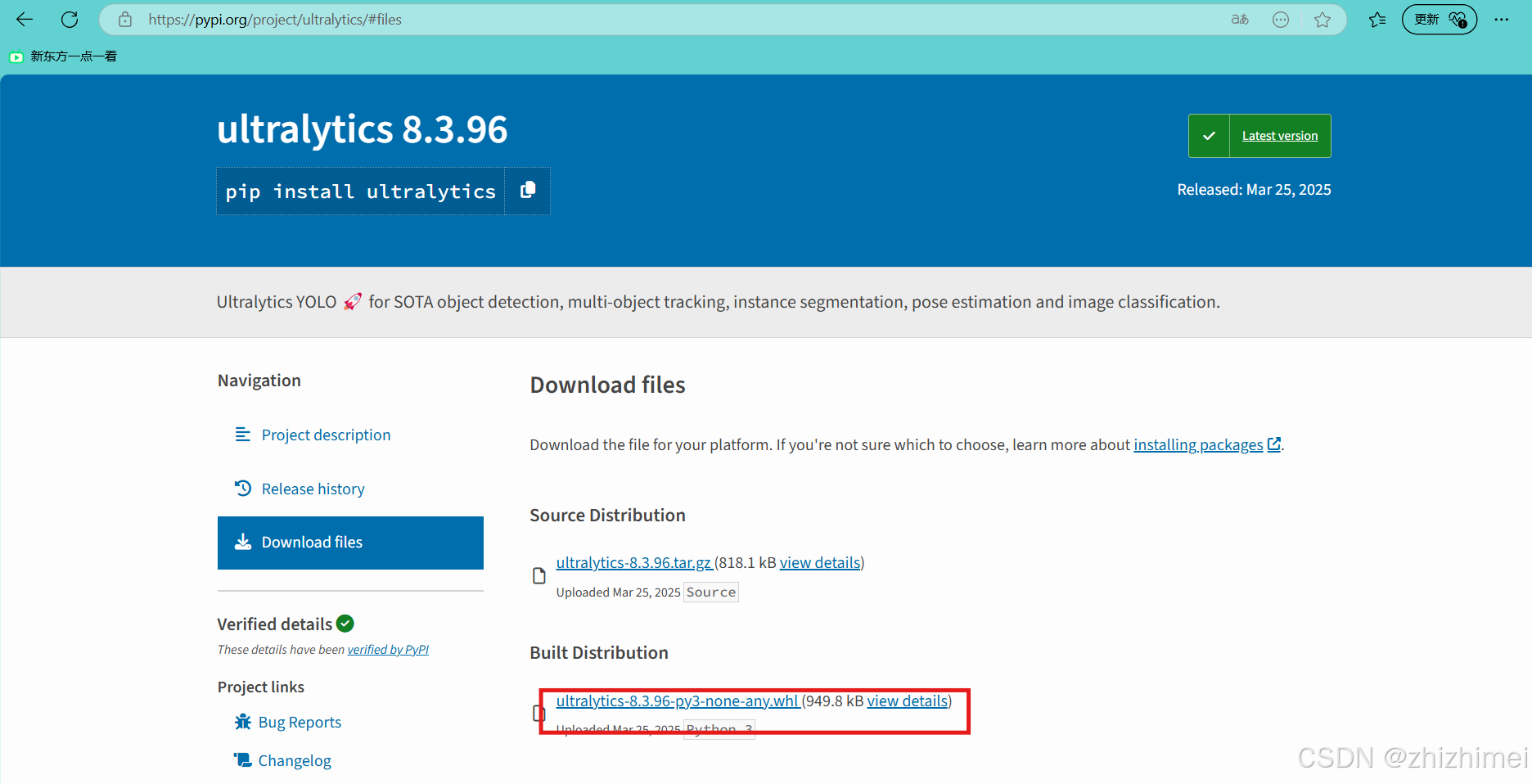Click the Source tag label under tar.gz
1532x784 pixels.
tap(711, 592)
